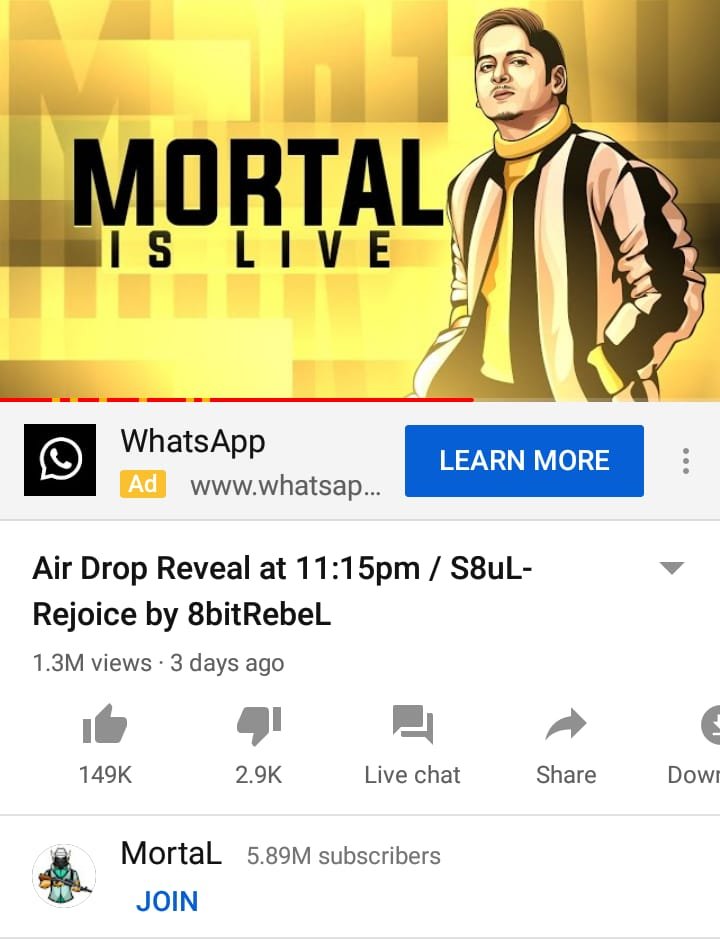Open WhatsApp ad logo icon
The height and width of the screenshot is (939, 720).
coord(60,460)
